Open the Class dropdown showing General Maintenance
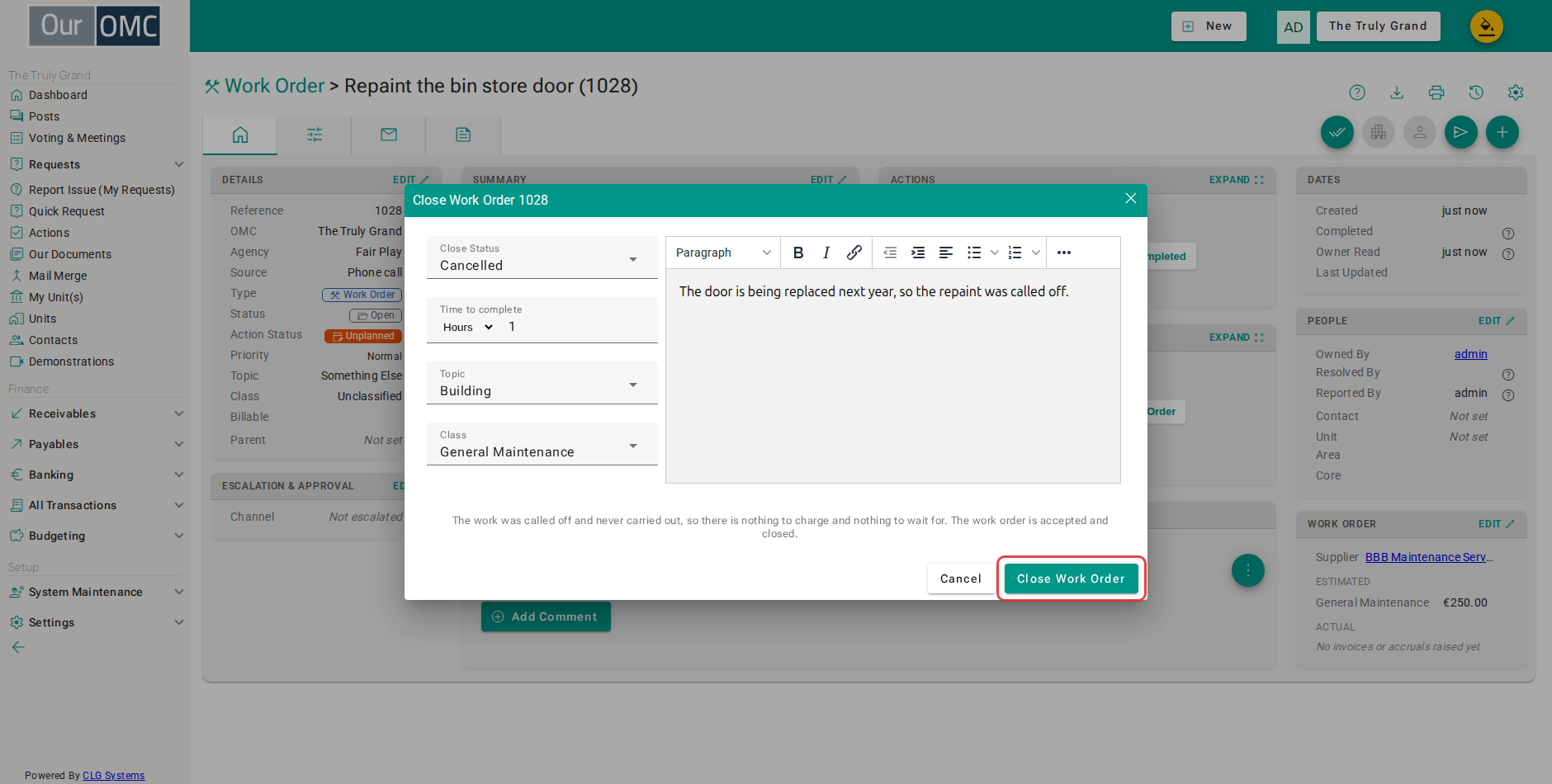 point(542,444)
